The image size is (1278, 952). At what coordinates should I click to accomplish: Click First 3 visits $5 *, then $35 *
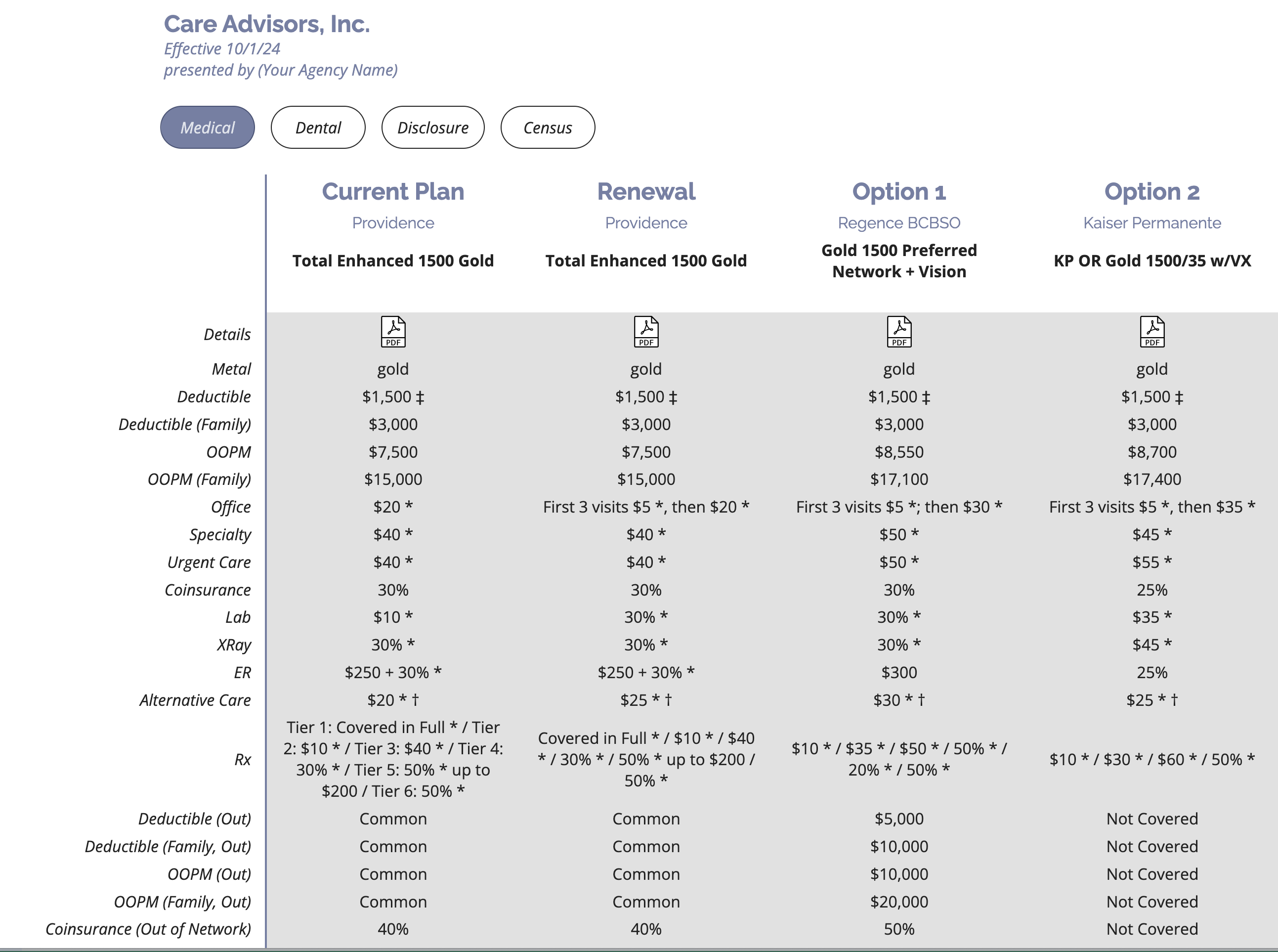pyautogui.click(x=1152, y=507)
